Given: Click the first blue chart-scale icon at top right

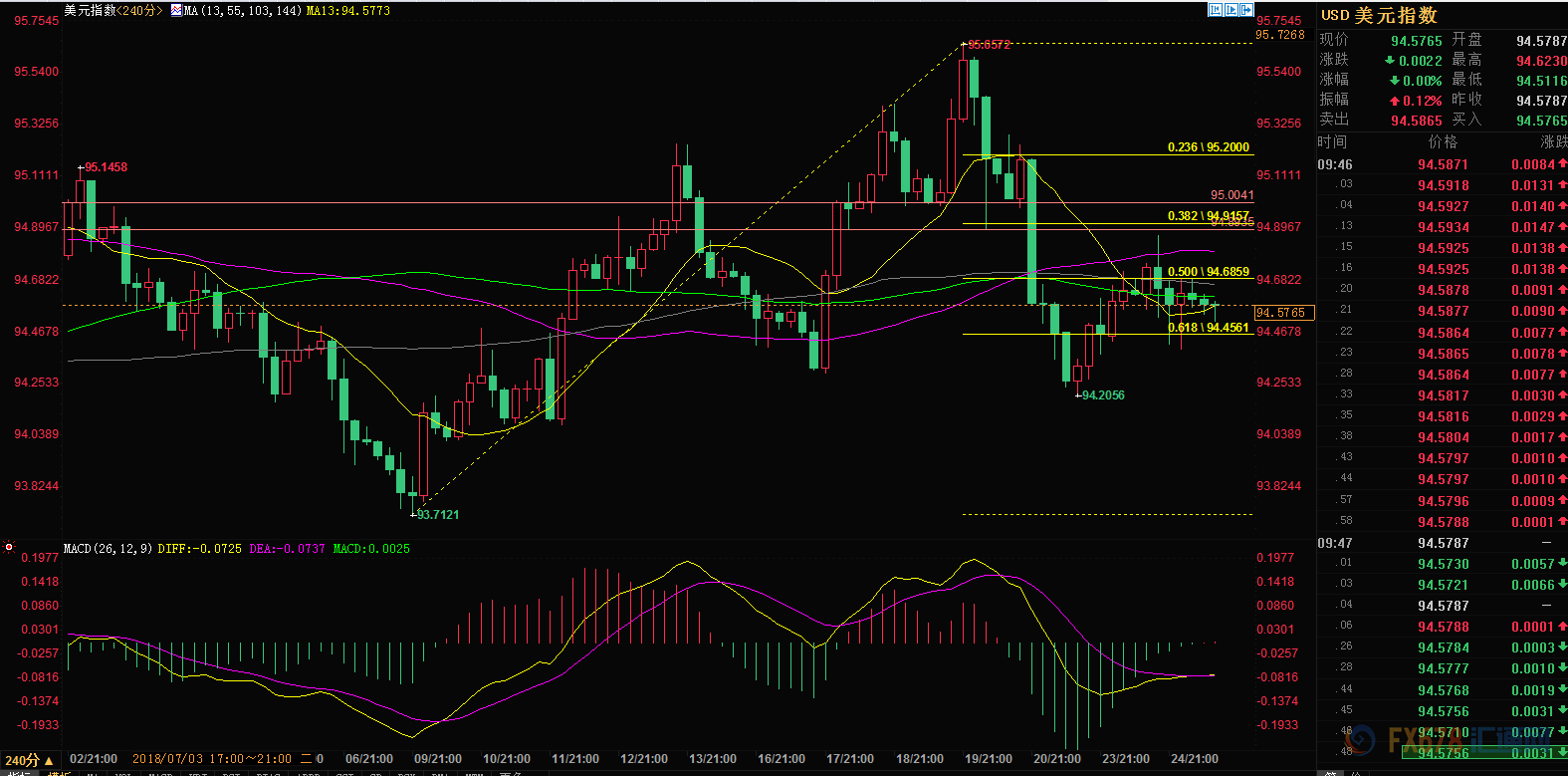Looking at the screenshot, I should 1216,10.
